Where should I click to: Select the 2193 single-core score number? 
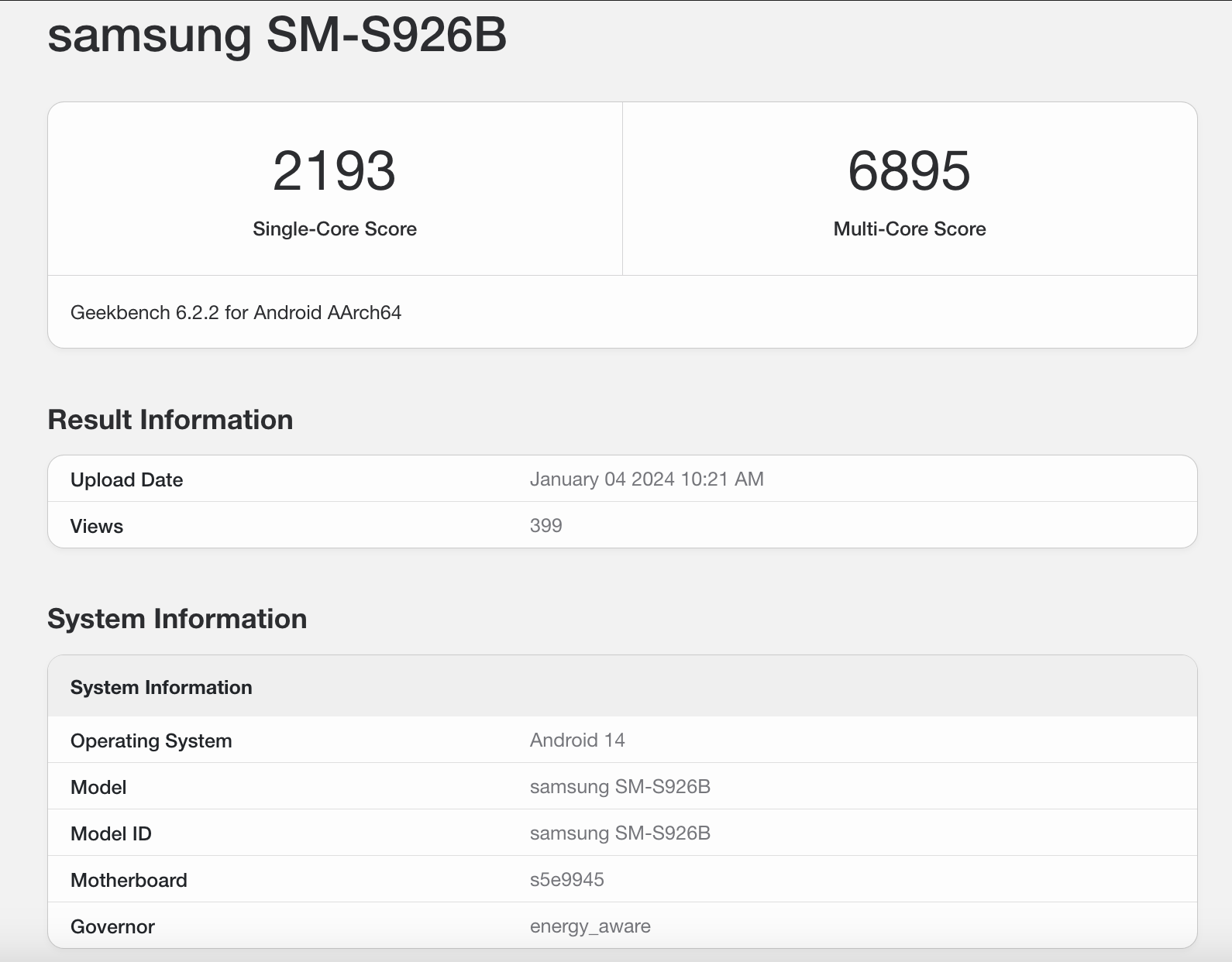tap(334, 171)
